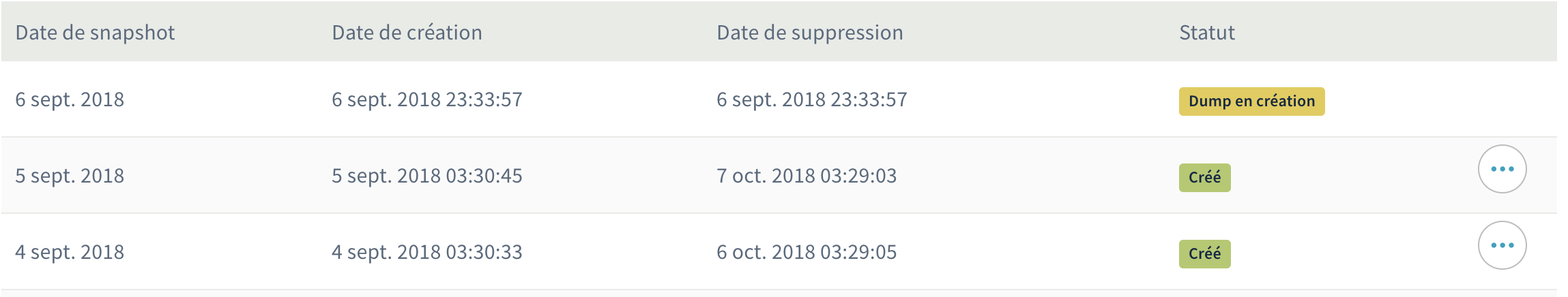Click the 'Date de création' column header
Image resolution: width=1568 pixels, height=297 pixels.
point(407,33)
